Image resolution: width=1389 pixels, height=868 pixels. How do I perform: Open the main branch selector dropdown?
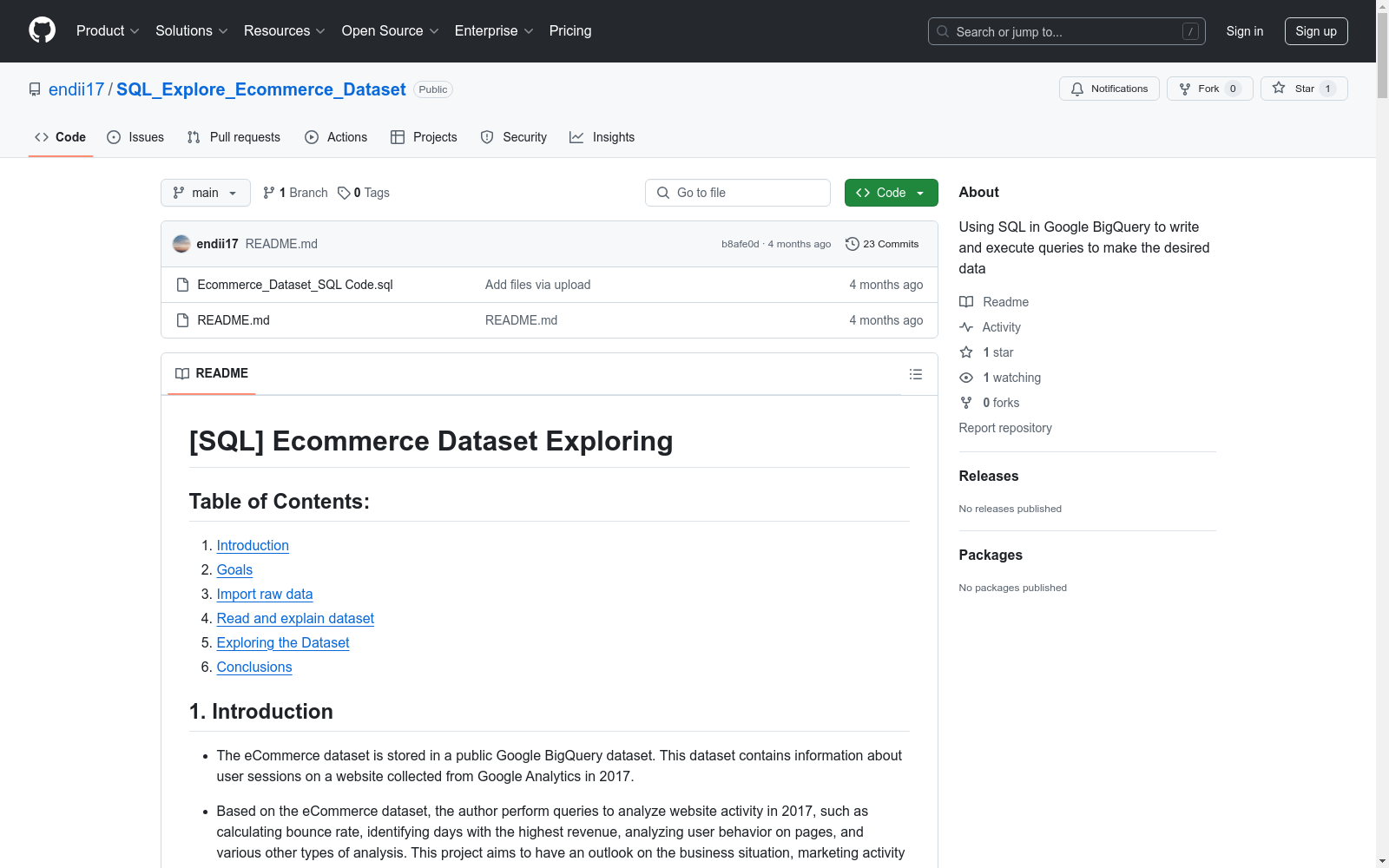tap(206, 193)
